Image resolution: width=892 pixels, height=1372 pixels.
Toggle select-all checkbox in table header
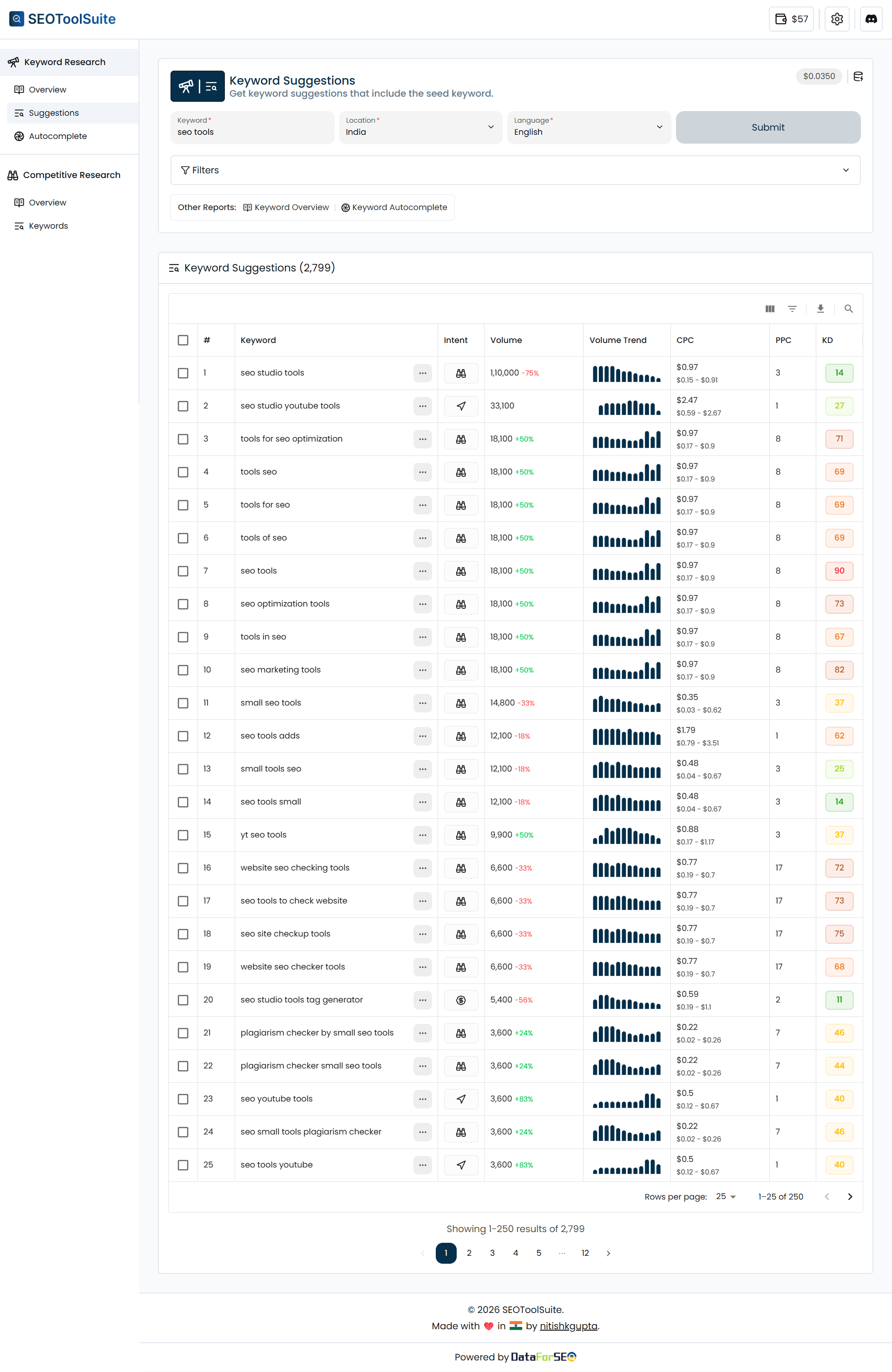click(183, 340)
